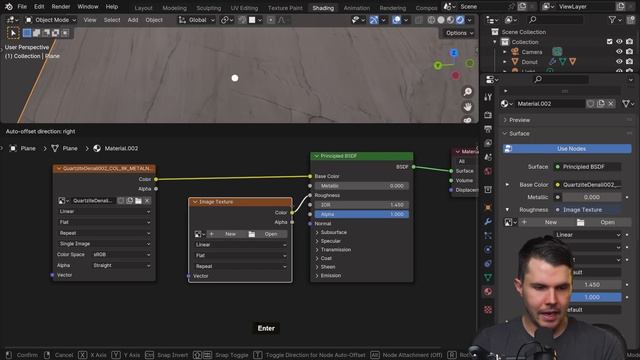Open the Object properties tab

[x=488, y=207]
